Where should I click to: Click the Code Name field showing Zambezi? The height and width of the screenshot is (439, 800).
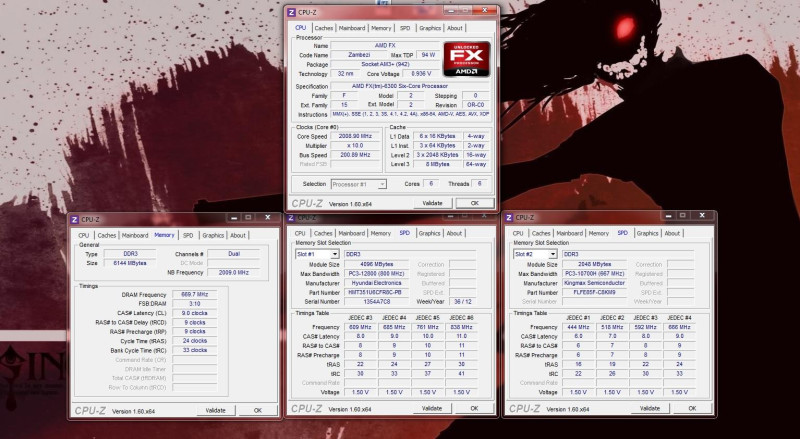tap(359, 55)
